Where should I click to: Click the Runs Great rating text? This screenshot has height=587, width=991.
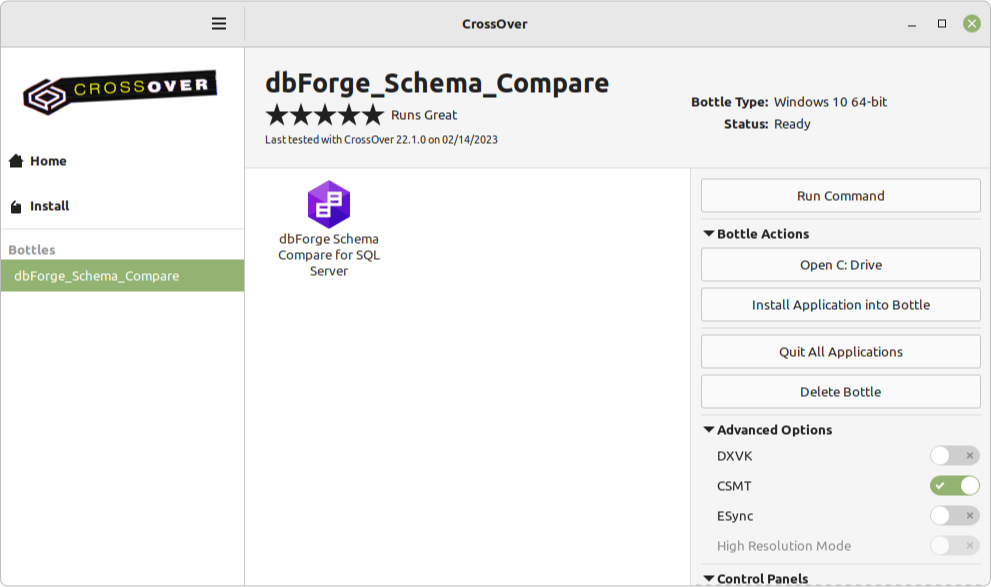pos(423,115)
